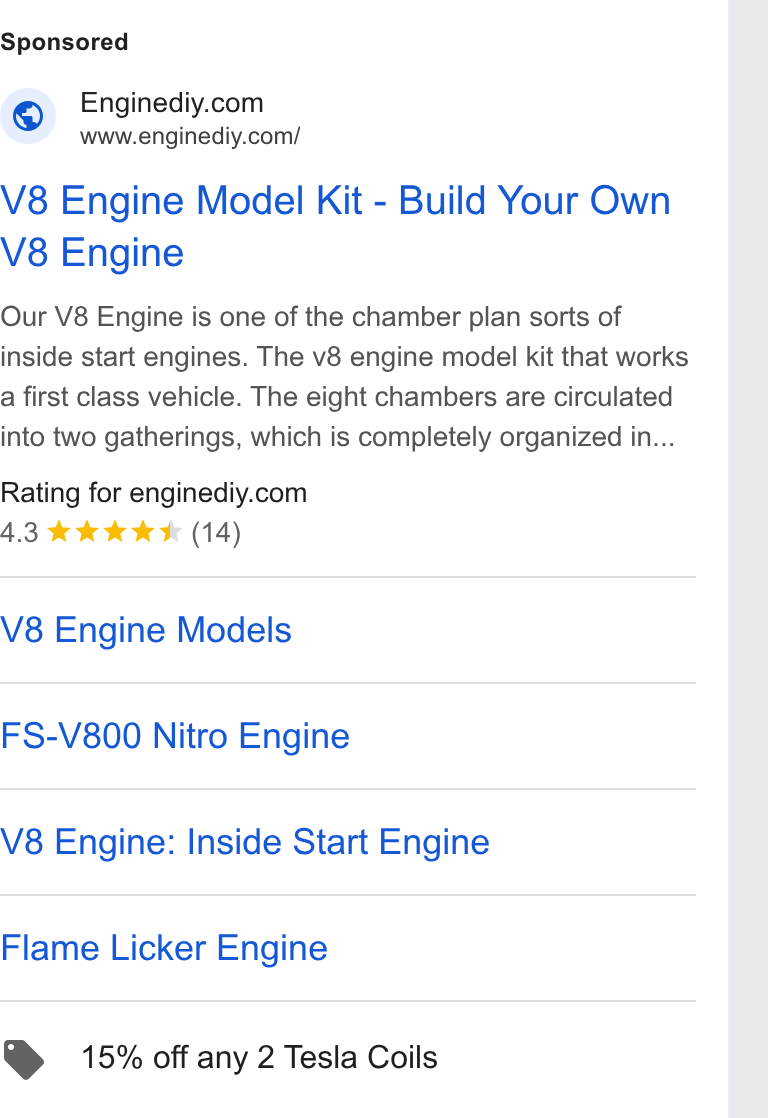Open the V8 Engine Models sitelink
768x1118 pixels.
(x=146, y=630)
